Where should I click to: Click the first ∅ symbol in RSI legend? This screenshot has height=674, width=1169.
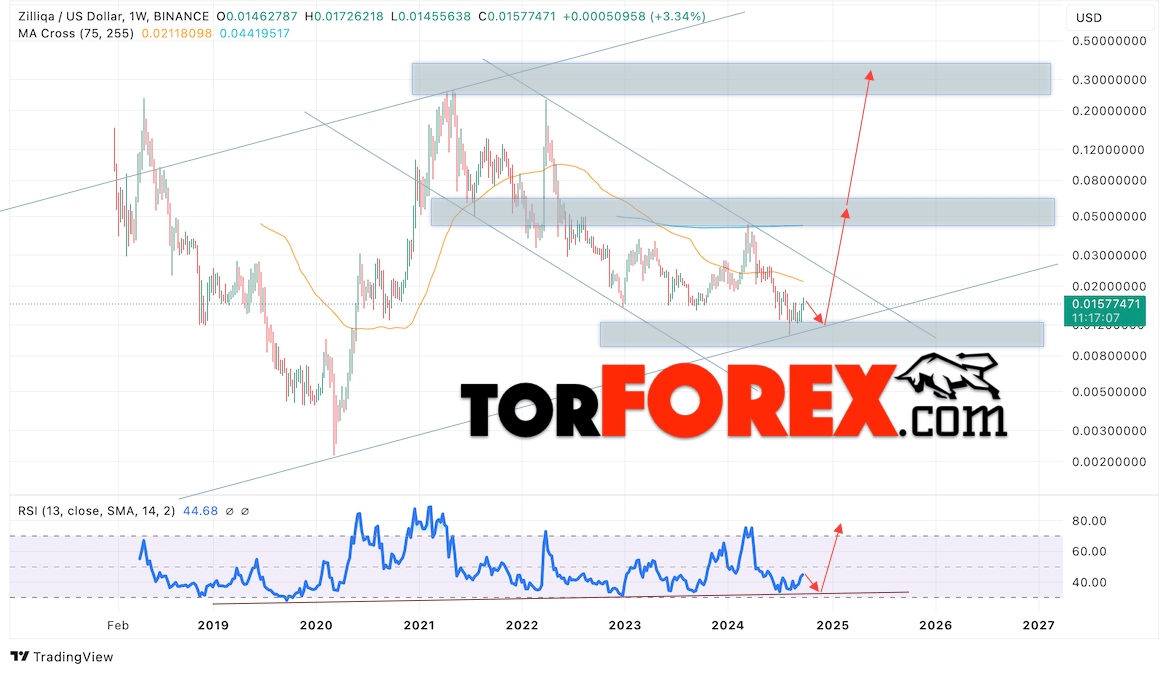[x=230, y=511]
